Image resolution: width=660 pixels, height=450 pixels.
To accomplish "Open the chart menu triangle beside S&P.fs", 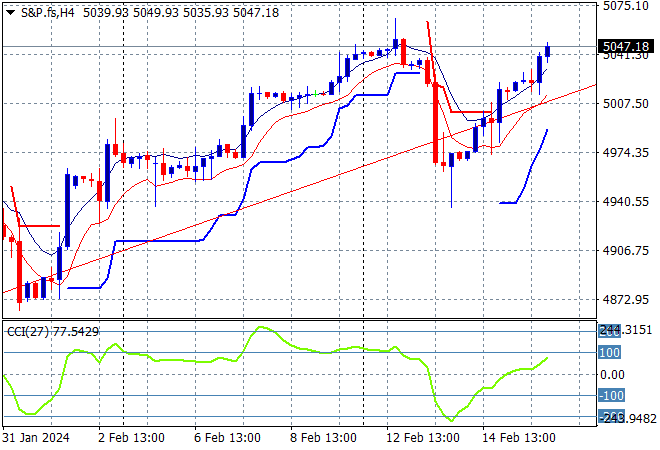I will 11,13.
